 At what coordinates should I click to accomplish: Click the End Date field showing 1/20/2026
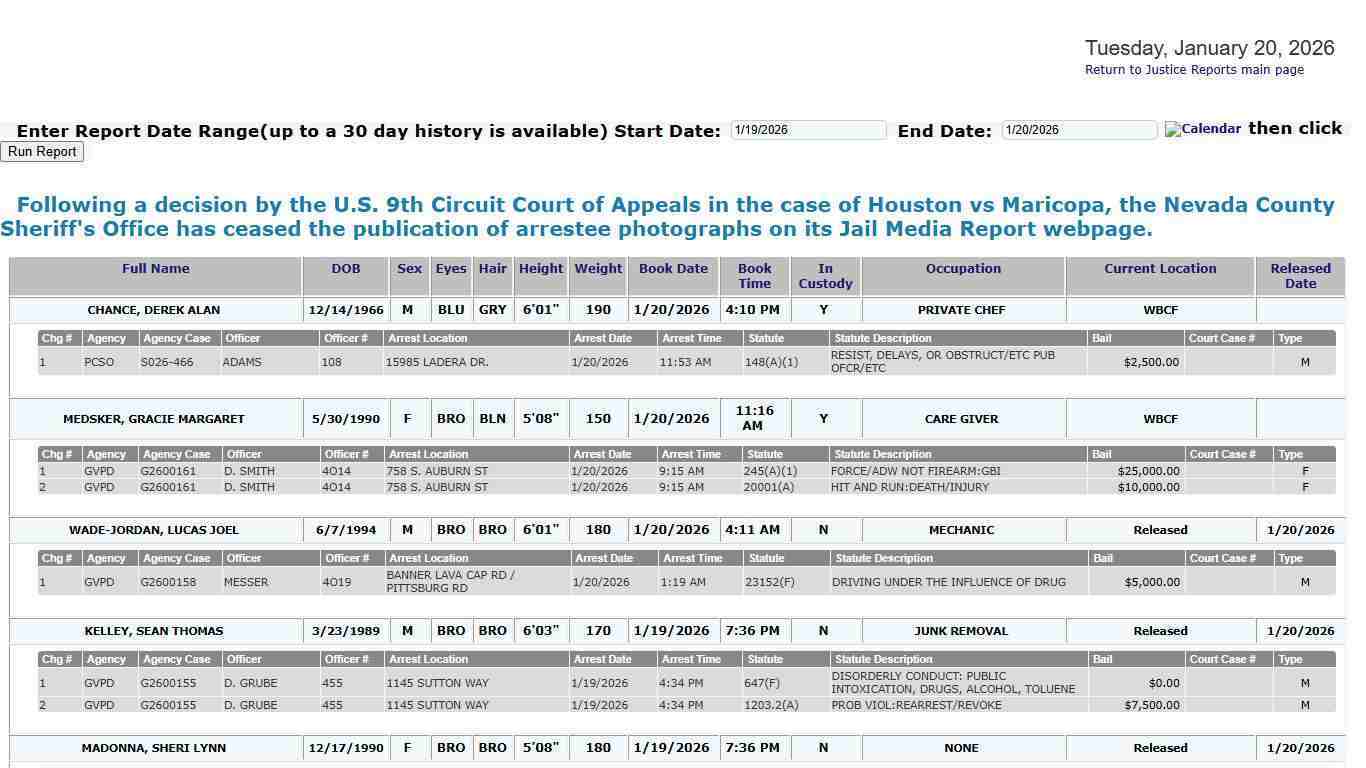[x=1078, y=129]
